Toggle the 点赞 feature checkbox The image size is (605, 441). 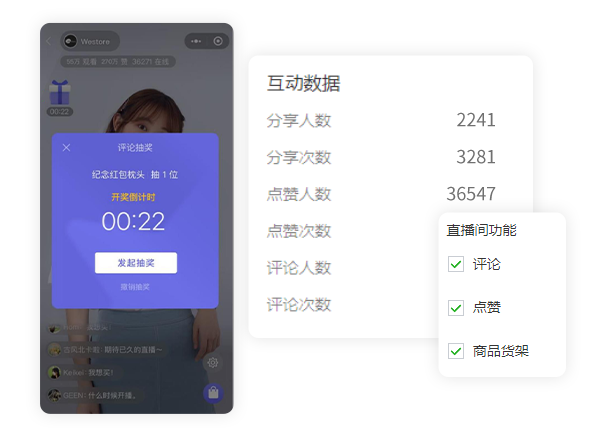456,308
